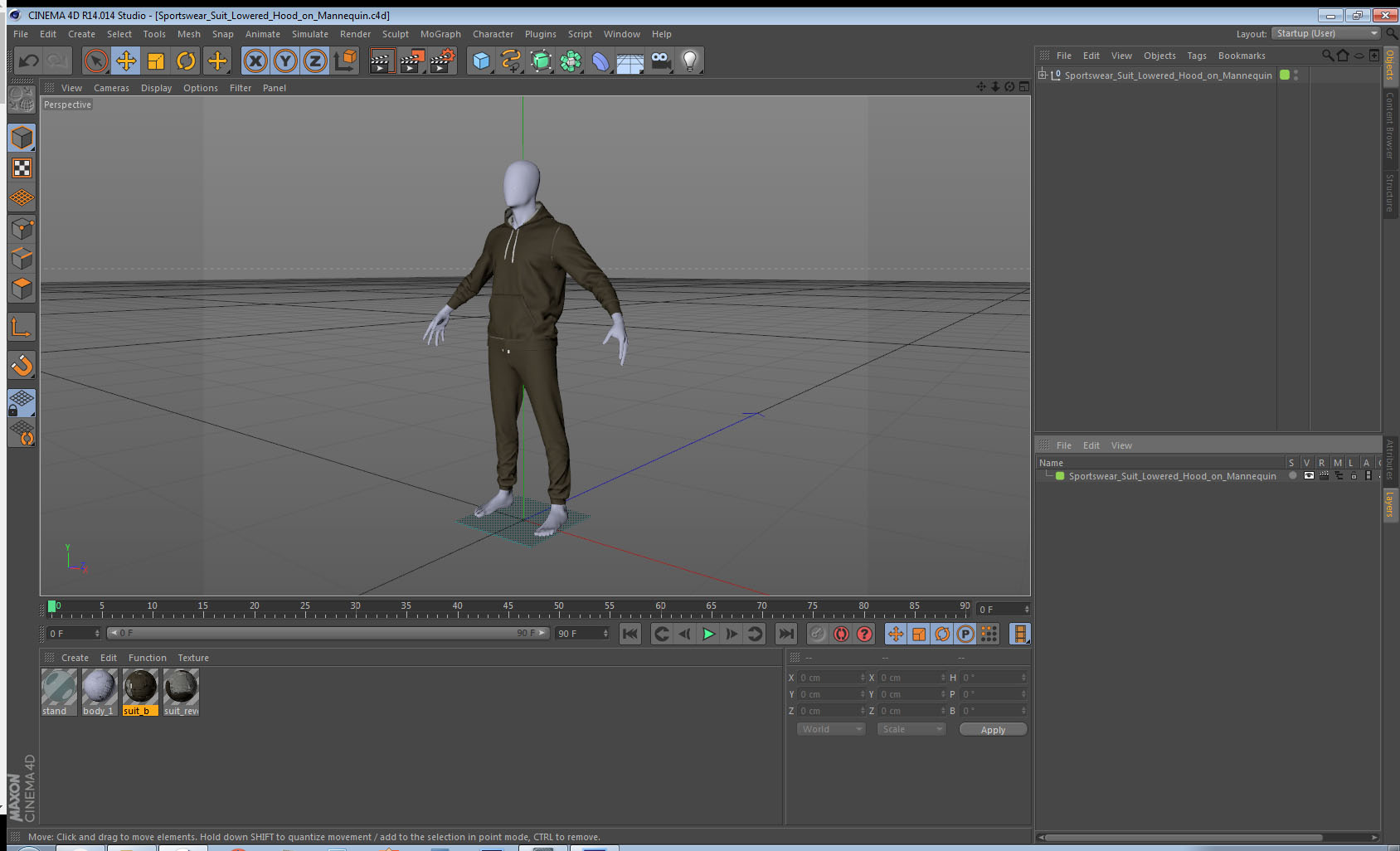Activate the Rotate tool in toolbar
Viewport: 1400px width, 851px height.
[x=186, y=61]
